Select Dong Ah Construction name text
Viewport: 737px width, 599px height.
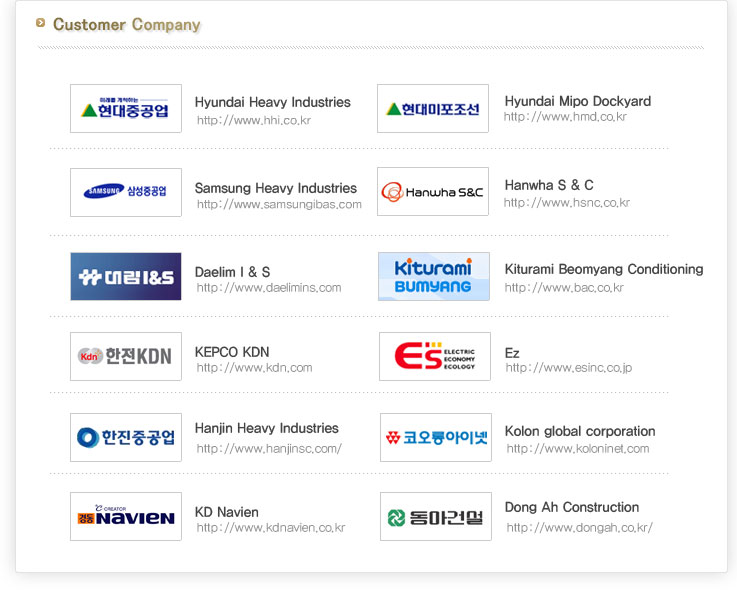point(572,507)
